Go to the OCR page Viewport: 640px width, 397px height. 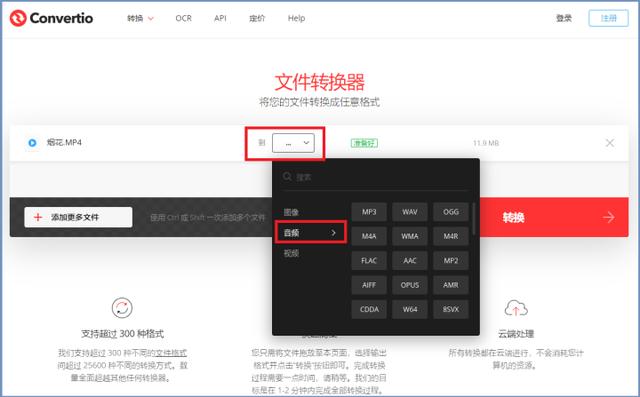click(183, 18)
